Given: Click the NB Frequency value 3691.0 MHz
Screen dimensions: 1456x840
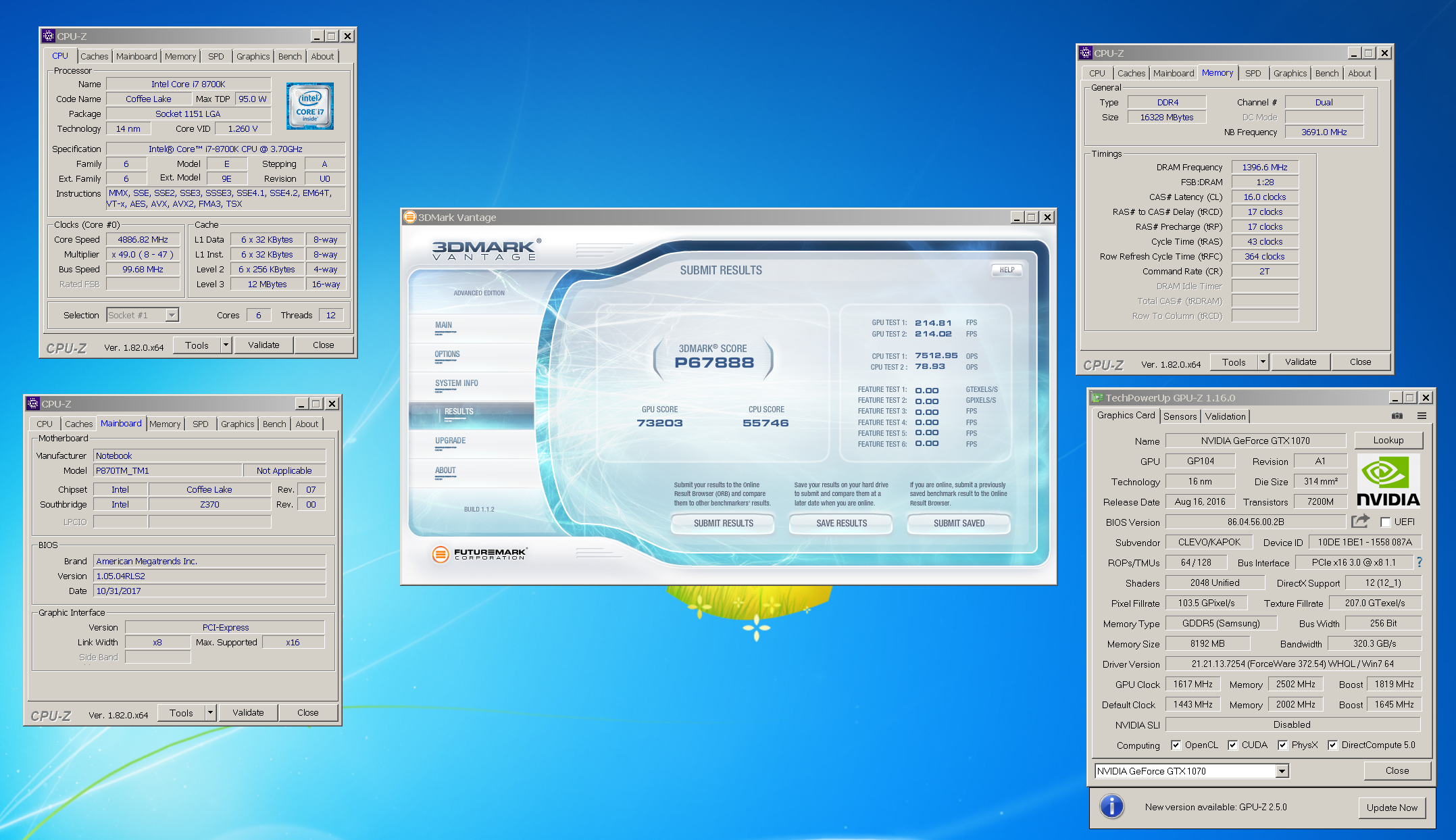Looking at the screenshot, I should (1324, 132).
